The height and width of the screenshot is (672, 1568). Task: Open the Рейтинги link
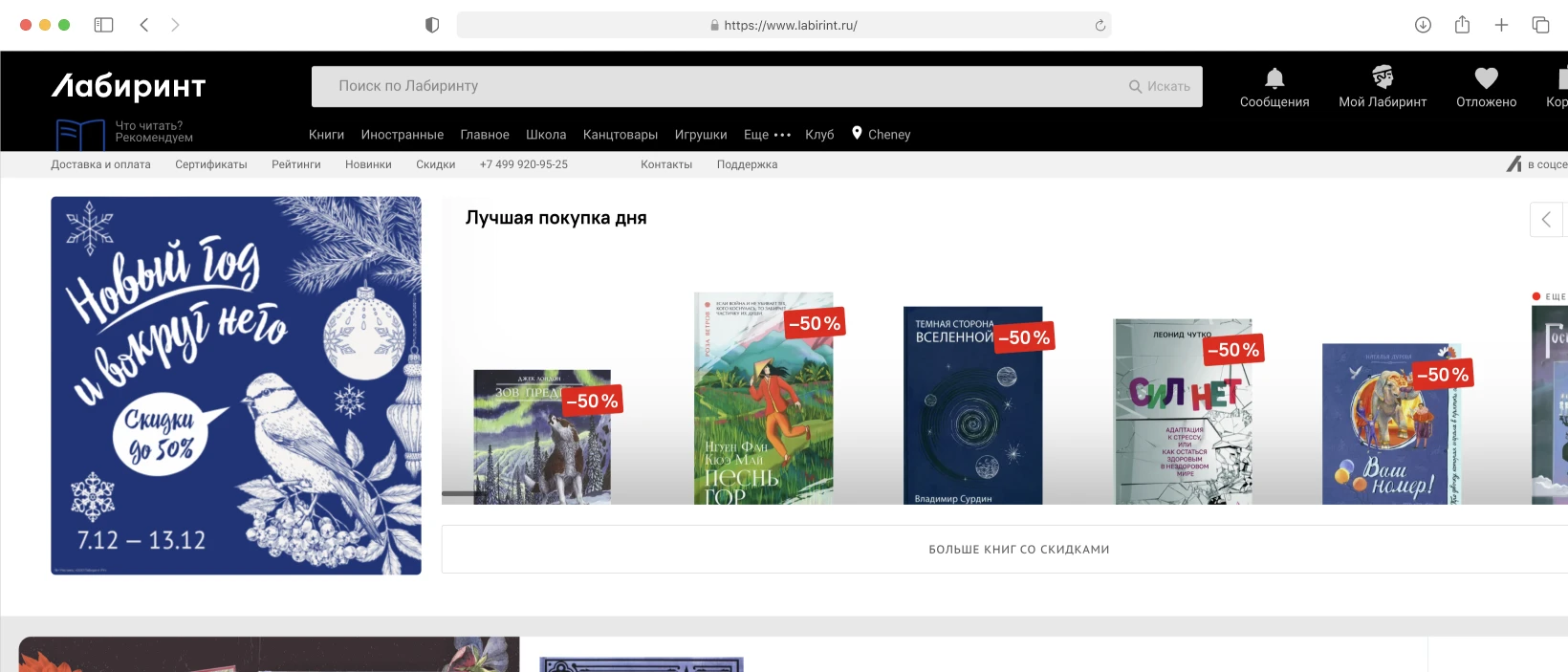296,164
